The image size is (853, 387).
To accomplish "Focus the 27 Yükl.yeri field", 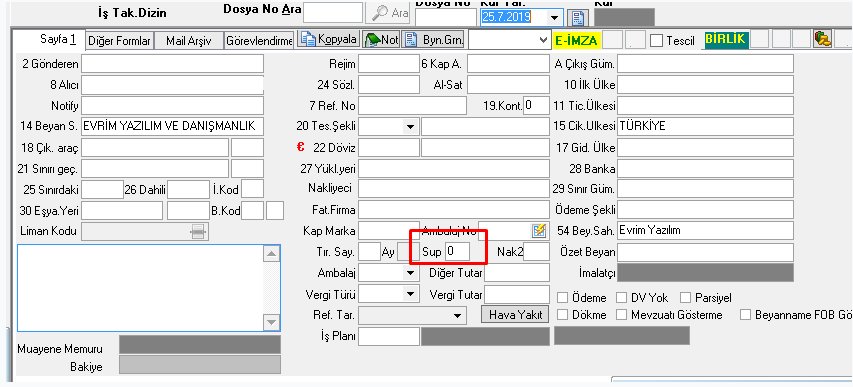I will pyautogui.click(x=454, y=169).
